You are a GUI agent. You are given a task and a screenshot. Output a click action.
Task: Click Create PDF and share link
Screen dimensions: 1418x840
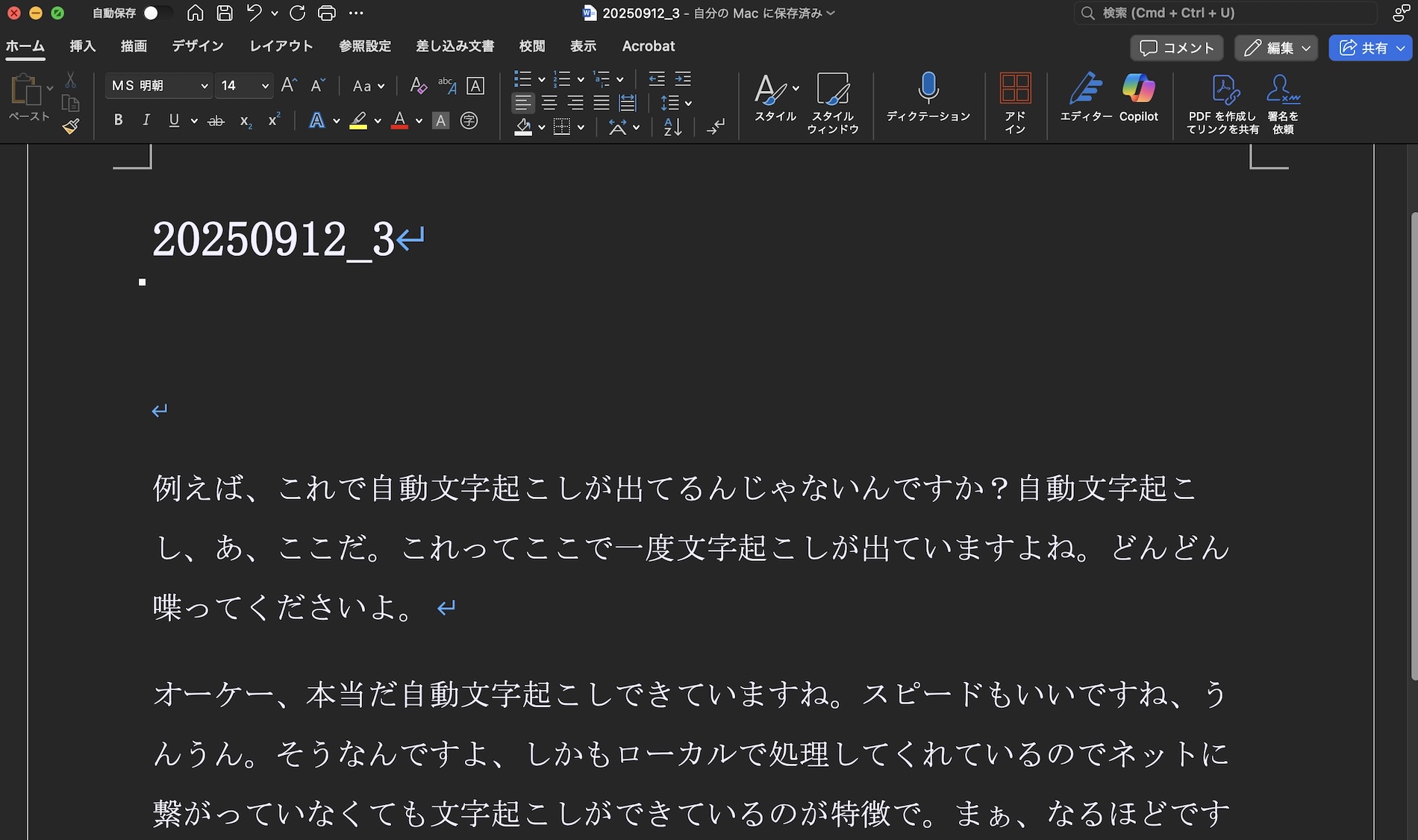click(1222, 102)
